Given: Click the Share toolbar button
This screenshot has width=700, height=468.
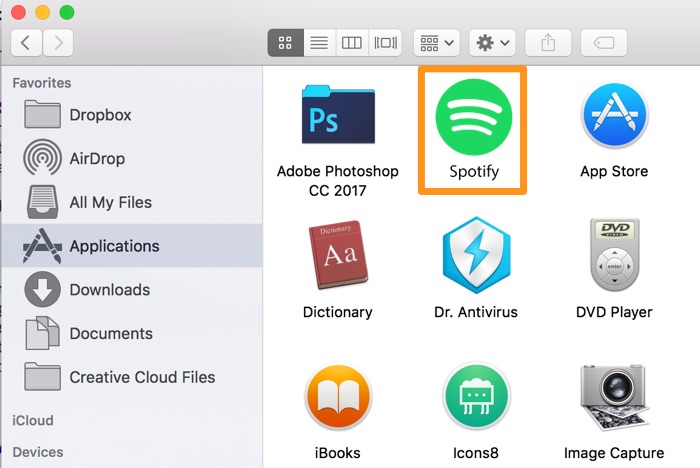Looking at the screenshot, I should [x=548, y=43].
